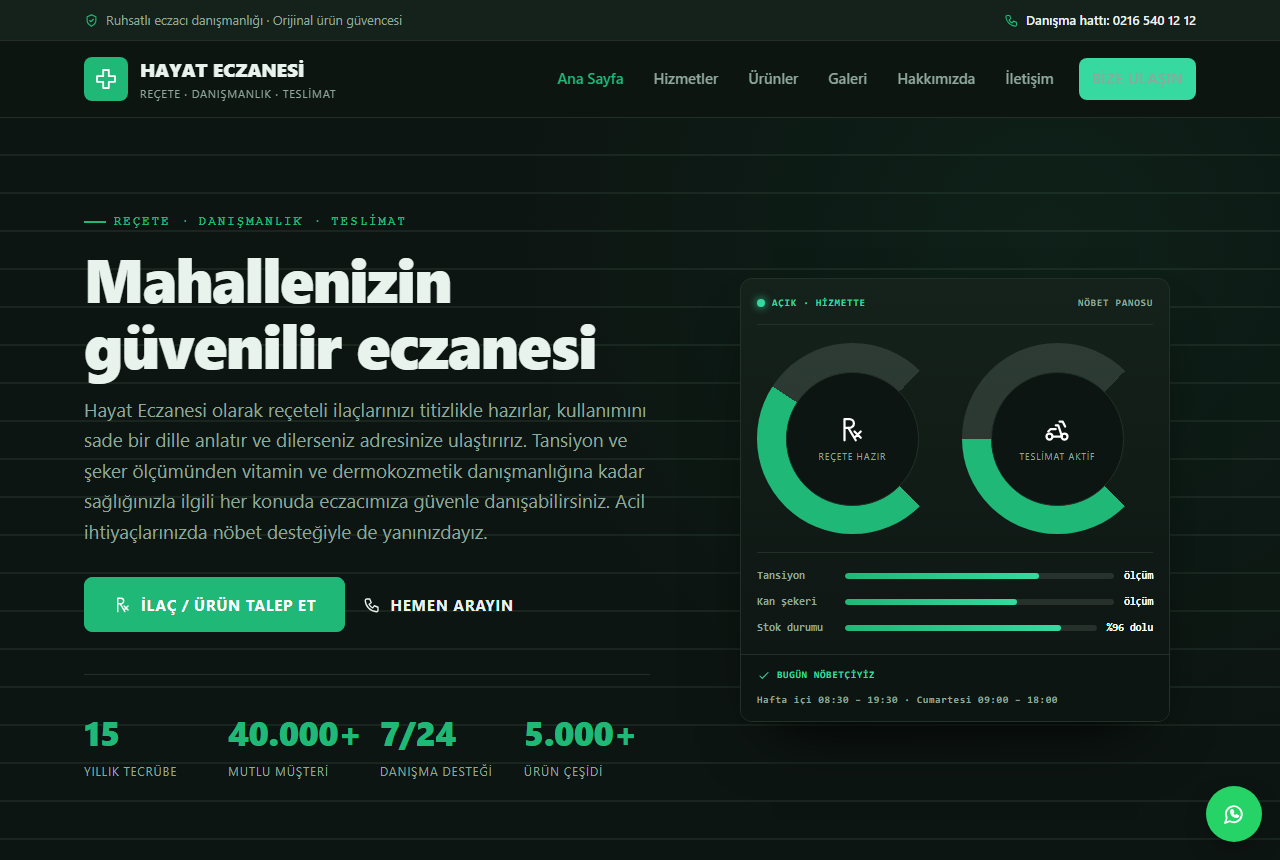This screenshot has height=860, width=1280.
Task: Click the Stok durumu progress bar
Action: (x=970, y=628)
